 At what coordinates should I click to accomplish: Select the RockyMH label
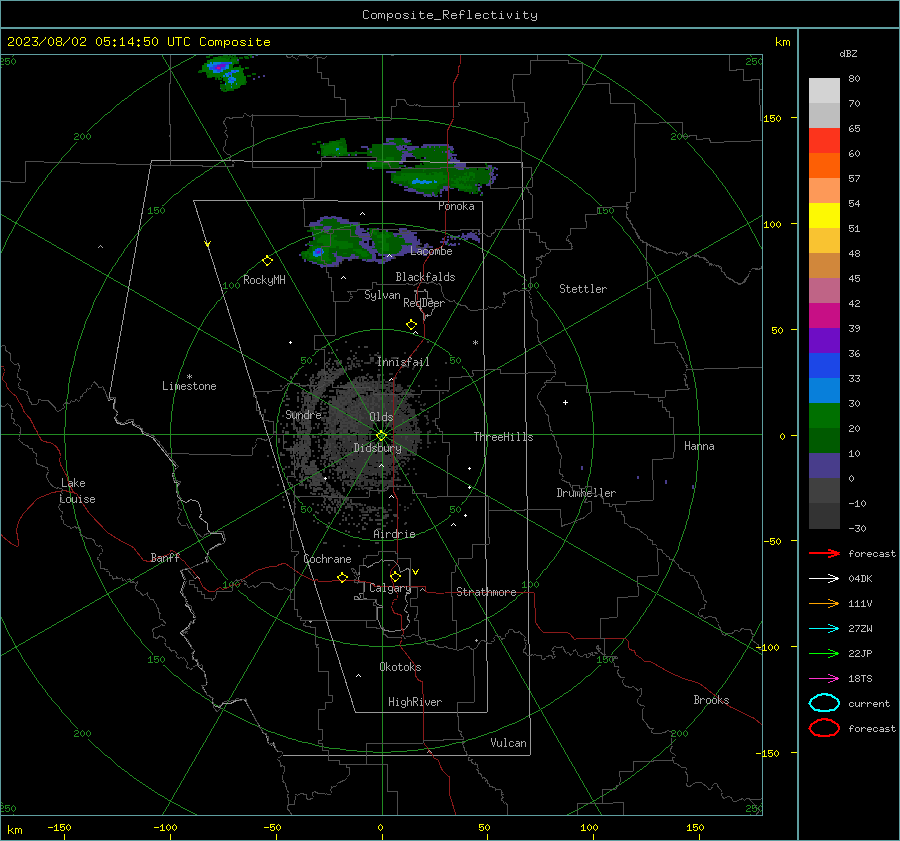pyautogui.click(x=264, y=280)
